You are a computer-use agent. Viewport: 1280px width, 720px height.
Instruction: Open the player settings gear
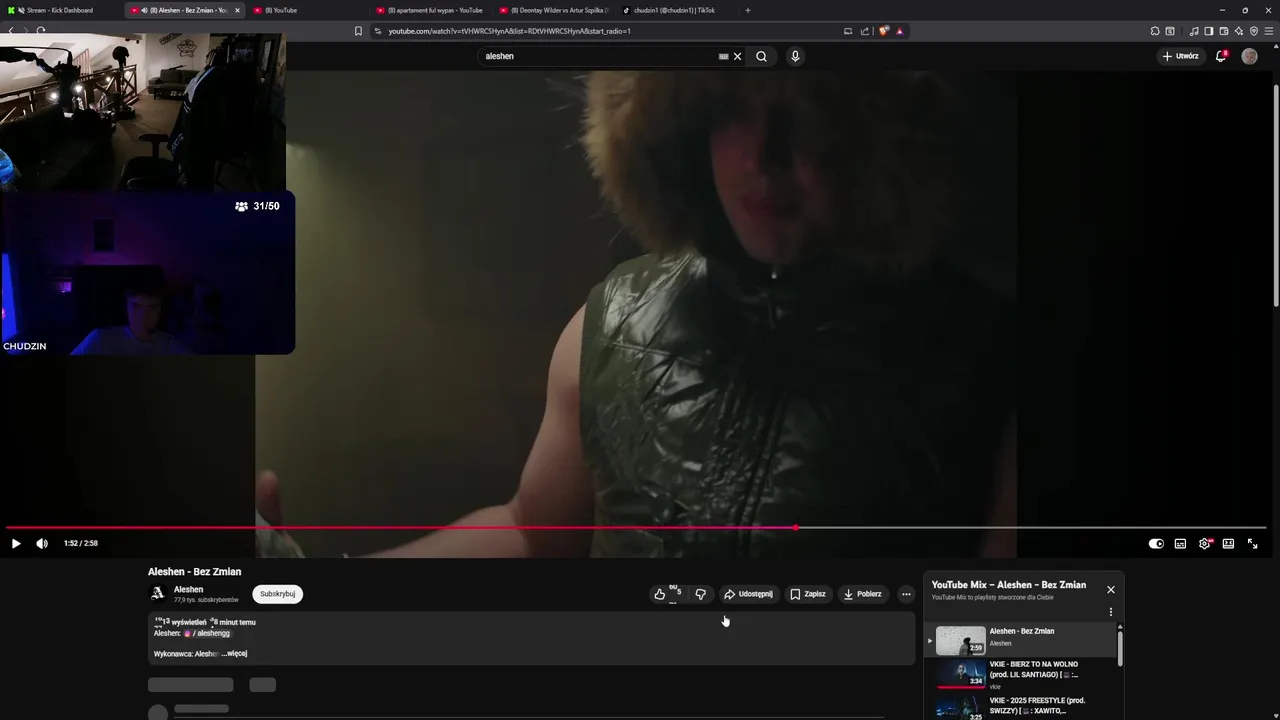coord(1204,544)
